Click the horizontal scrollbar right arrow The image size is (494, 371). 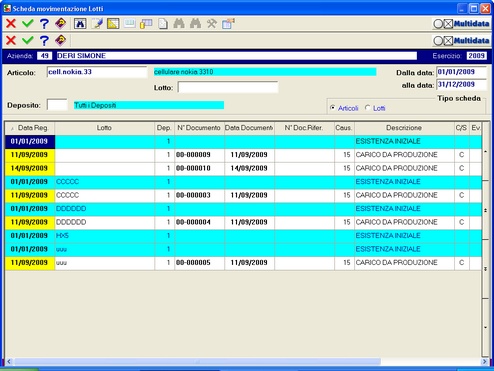coord(485,361)
